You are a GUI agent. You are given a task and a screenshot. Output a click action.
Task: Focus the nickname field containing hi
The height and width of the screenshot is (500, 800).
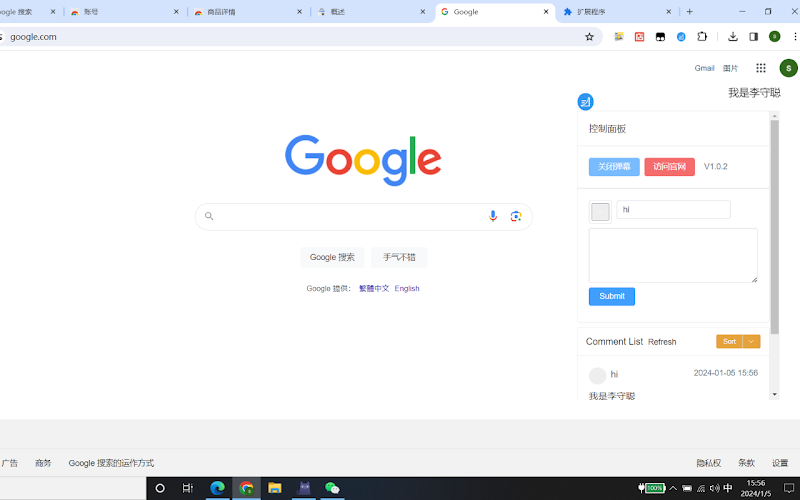[673, 210]
